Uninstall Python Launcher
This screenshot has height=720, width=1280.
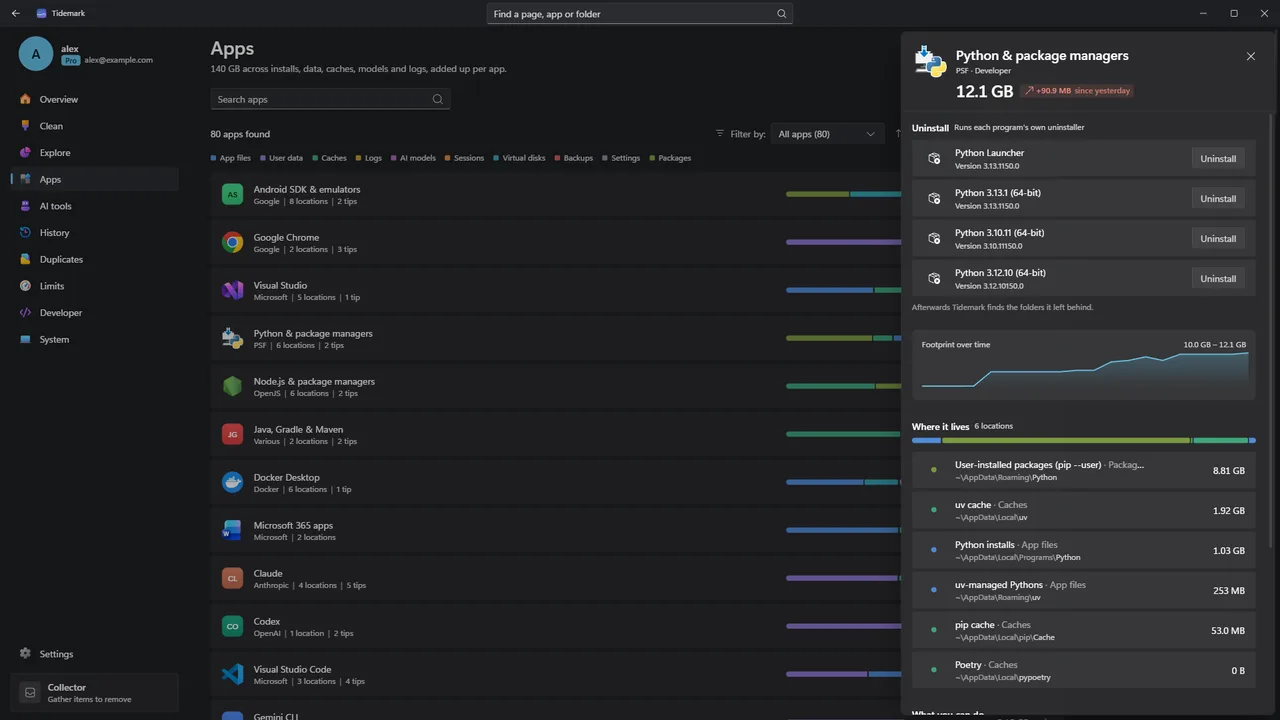(1218, 159)
